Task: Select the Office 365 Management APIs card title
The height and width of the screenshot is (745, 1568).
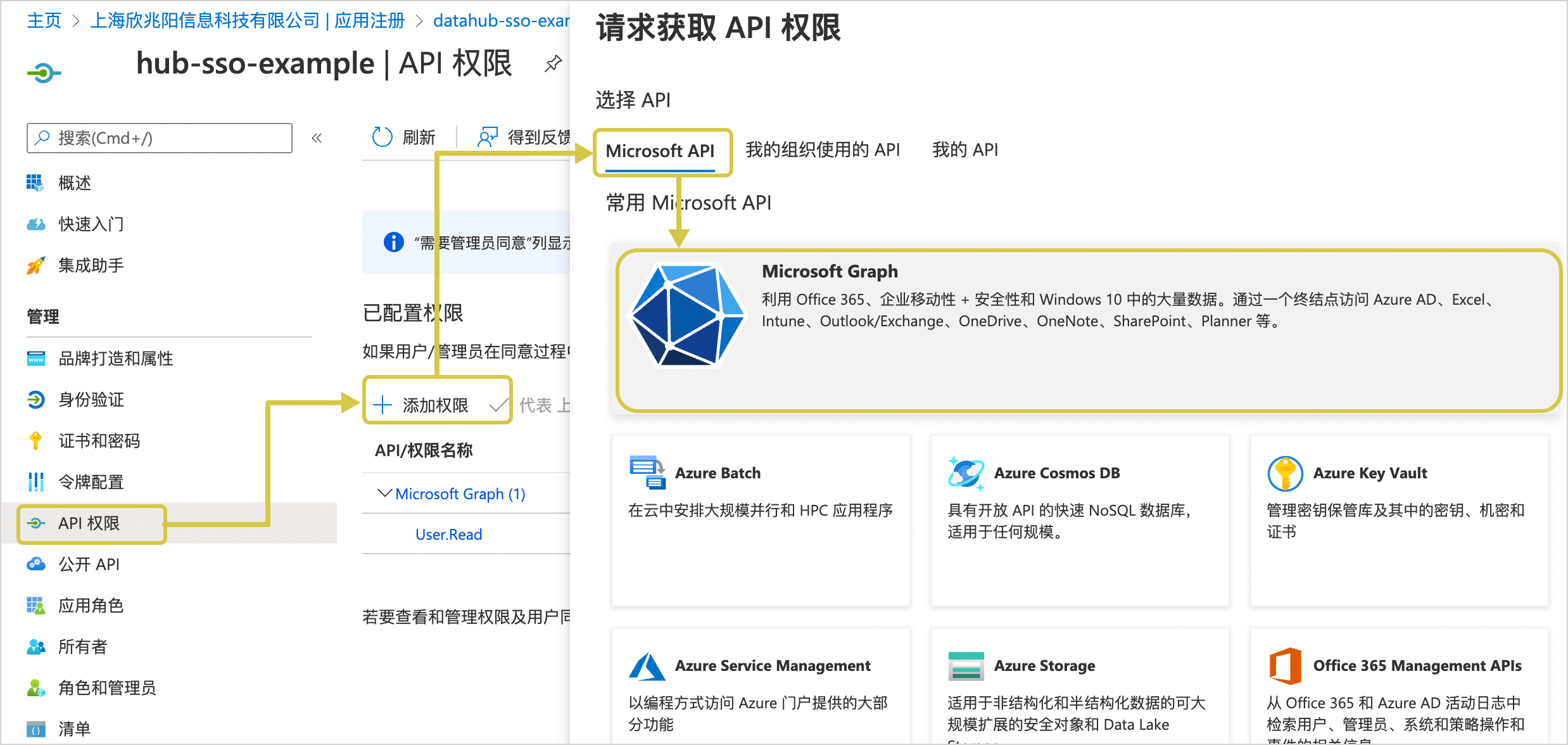Action: pyautogui.click(x=1417, y=666)
